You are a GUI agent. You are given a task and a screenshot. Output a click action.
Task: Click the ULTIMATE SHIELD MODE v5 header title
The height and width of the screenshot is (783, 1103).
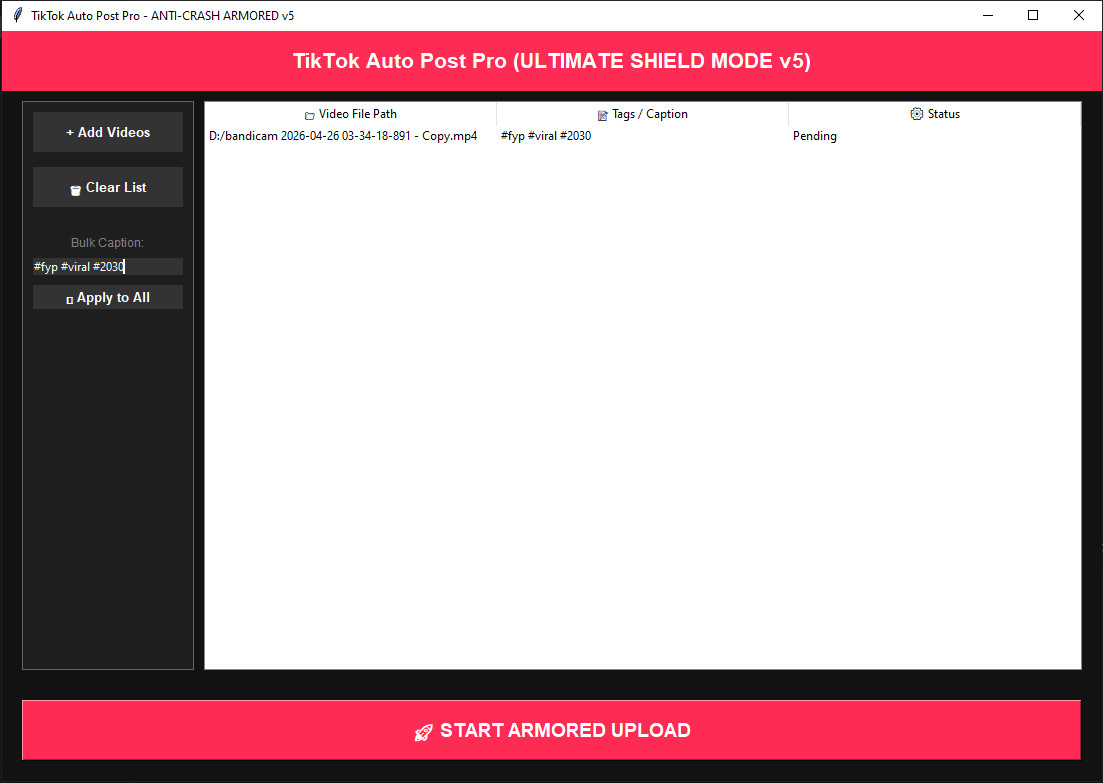(552, 61)
